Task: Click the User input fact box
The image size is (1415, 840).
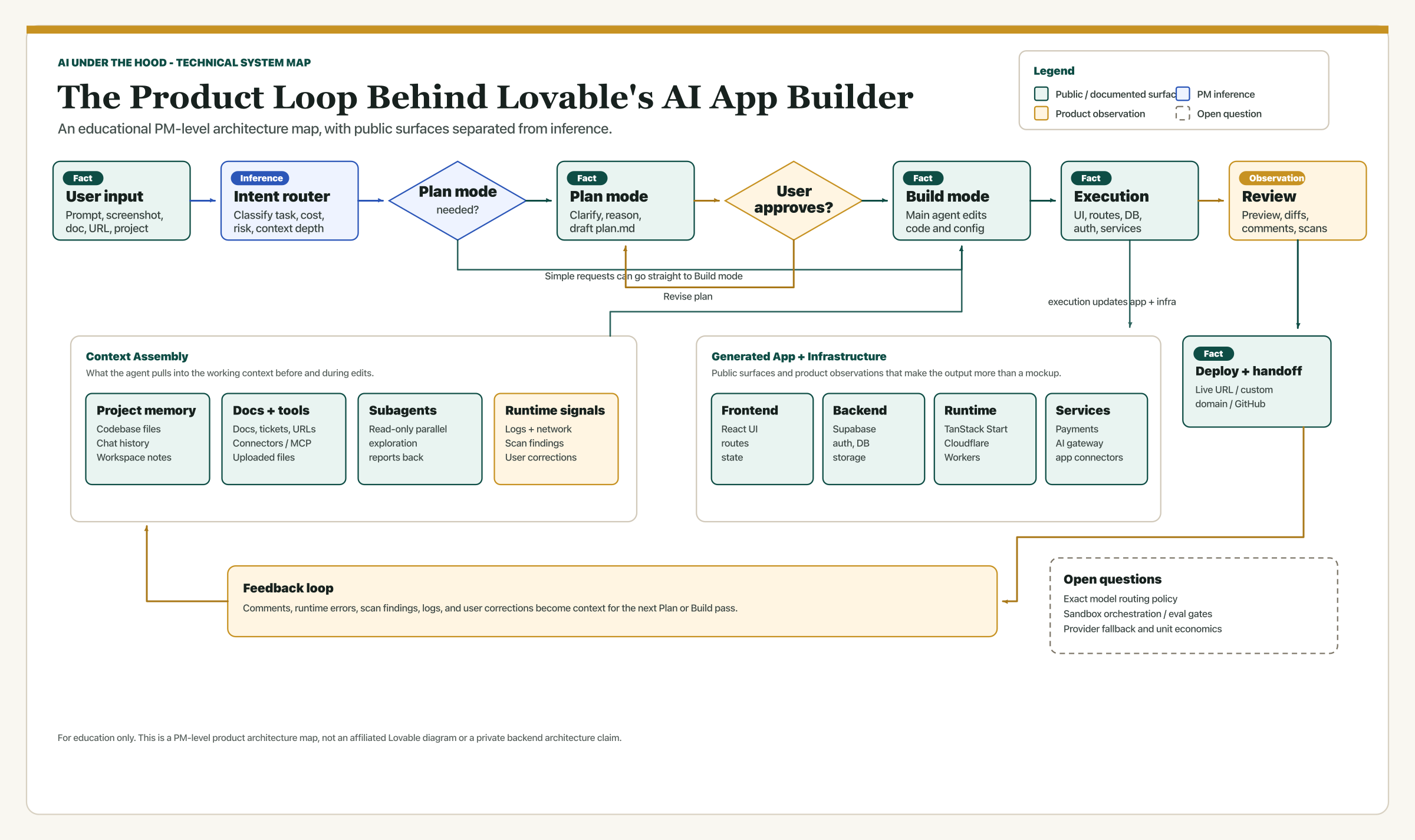Action: click(121, 200)
